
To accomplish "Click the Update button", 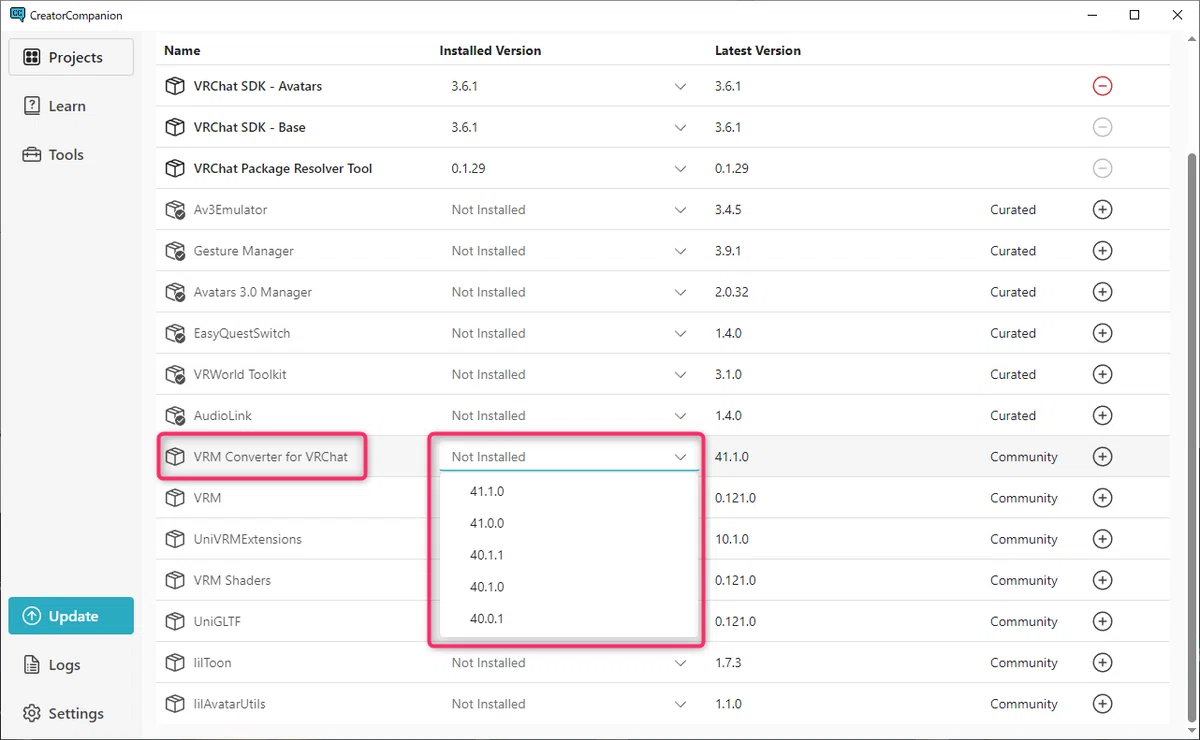I will pyautogui.click(x=71, y=616).
